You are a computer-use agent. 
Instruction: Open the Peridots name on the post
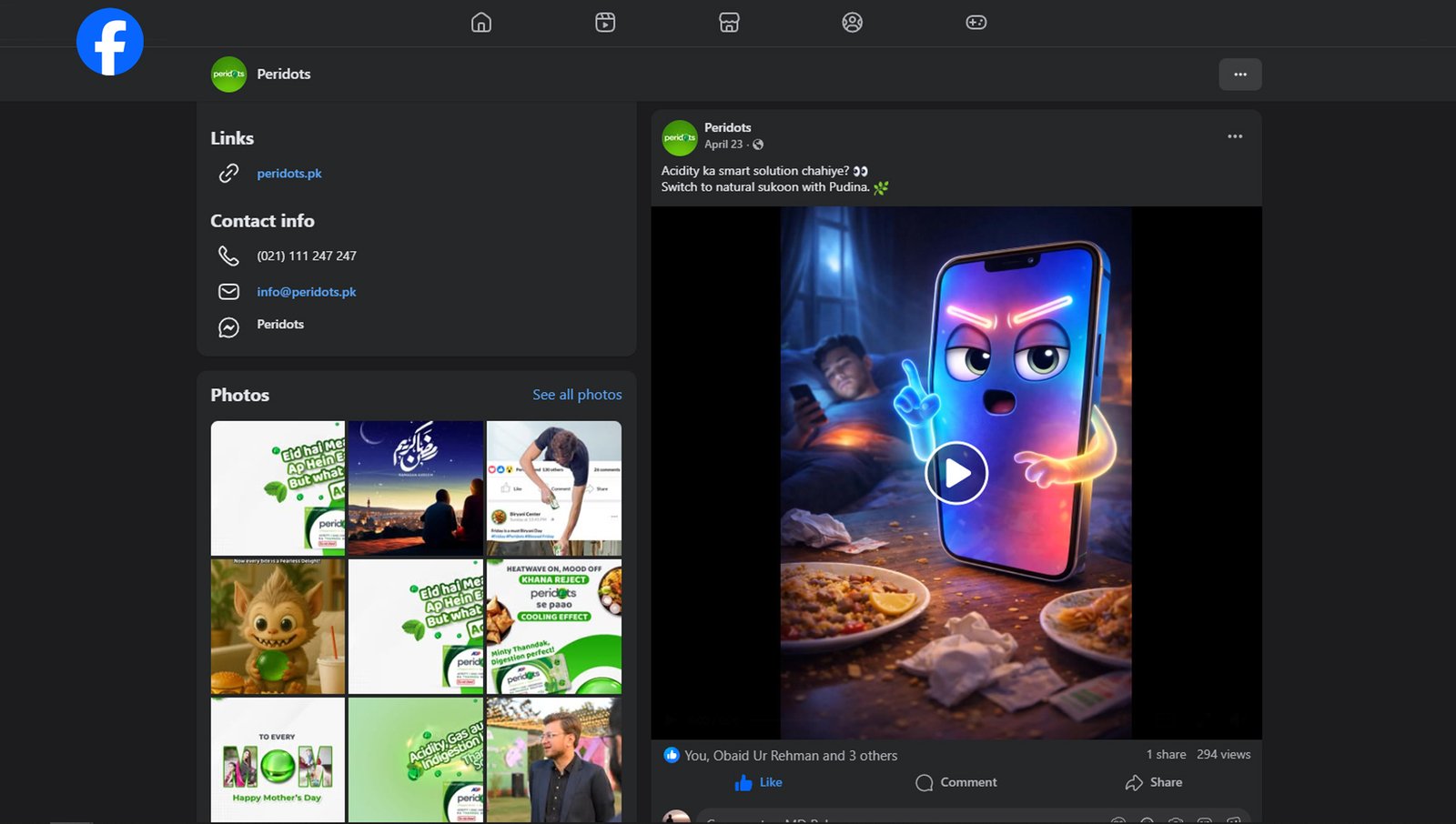coord(728,127)
